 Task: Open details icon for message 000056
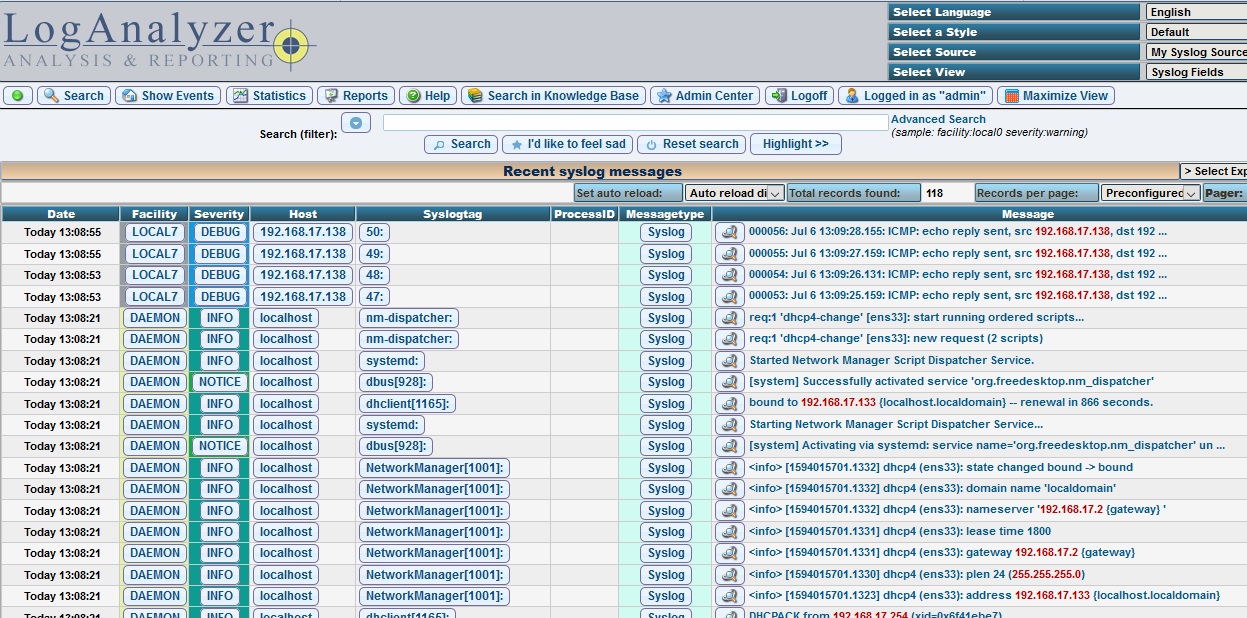(730, 232)
